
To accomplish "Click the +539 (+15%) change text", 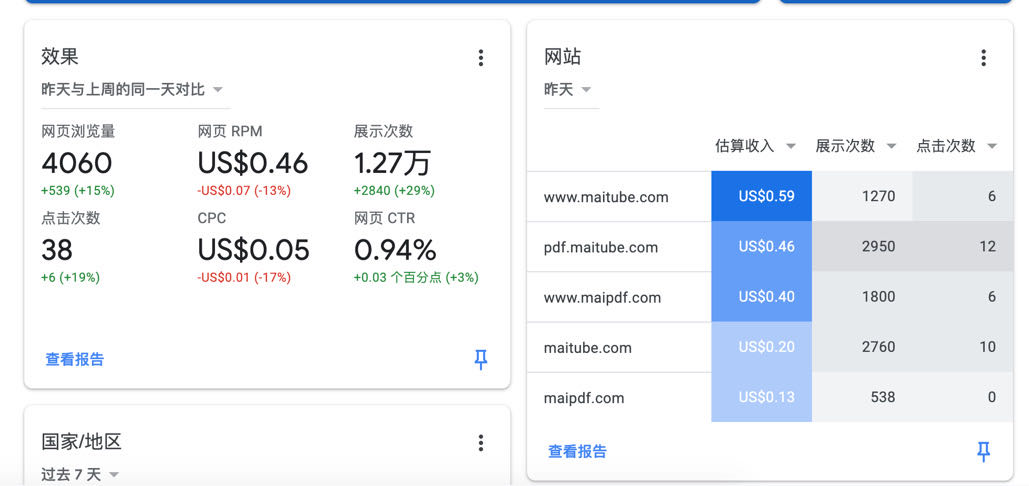I will point(77,191).
